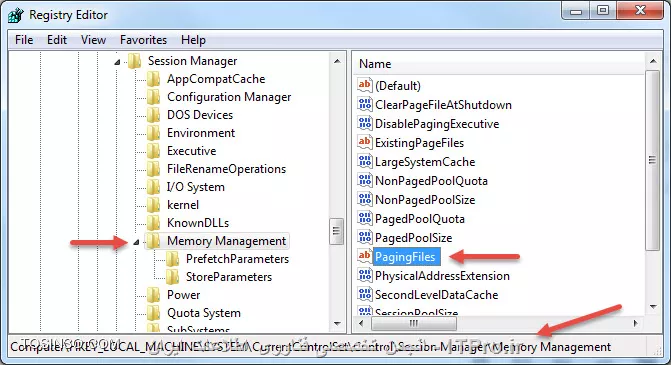Select the DisablePagingExecutive value icon
Screen dimensions: 671x365
(x=365, y=123)
